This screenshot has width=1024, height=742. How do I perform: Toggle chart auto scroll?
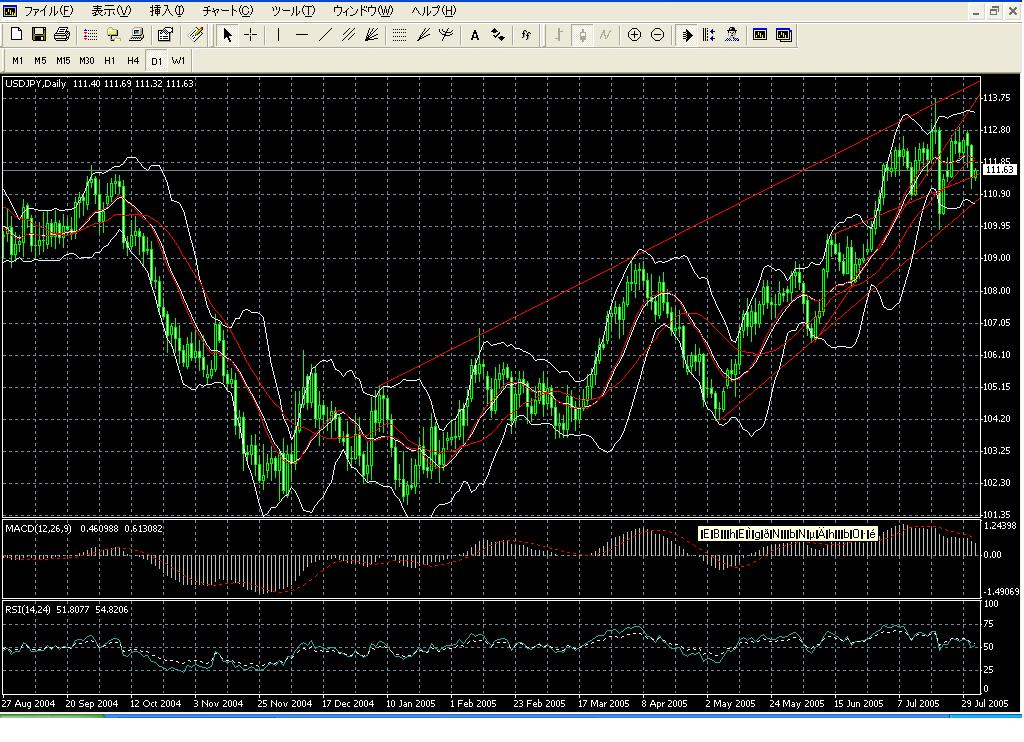[x=687, y=35]
